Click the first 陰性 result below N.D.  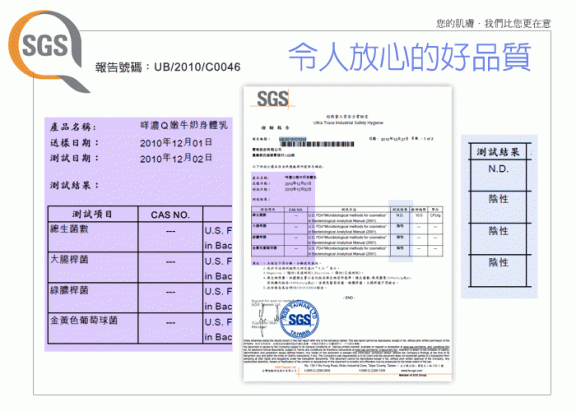498,199
